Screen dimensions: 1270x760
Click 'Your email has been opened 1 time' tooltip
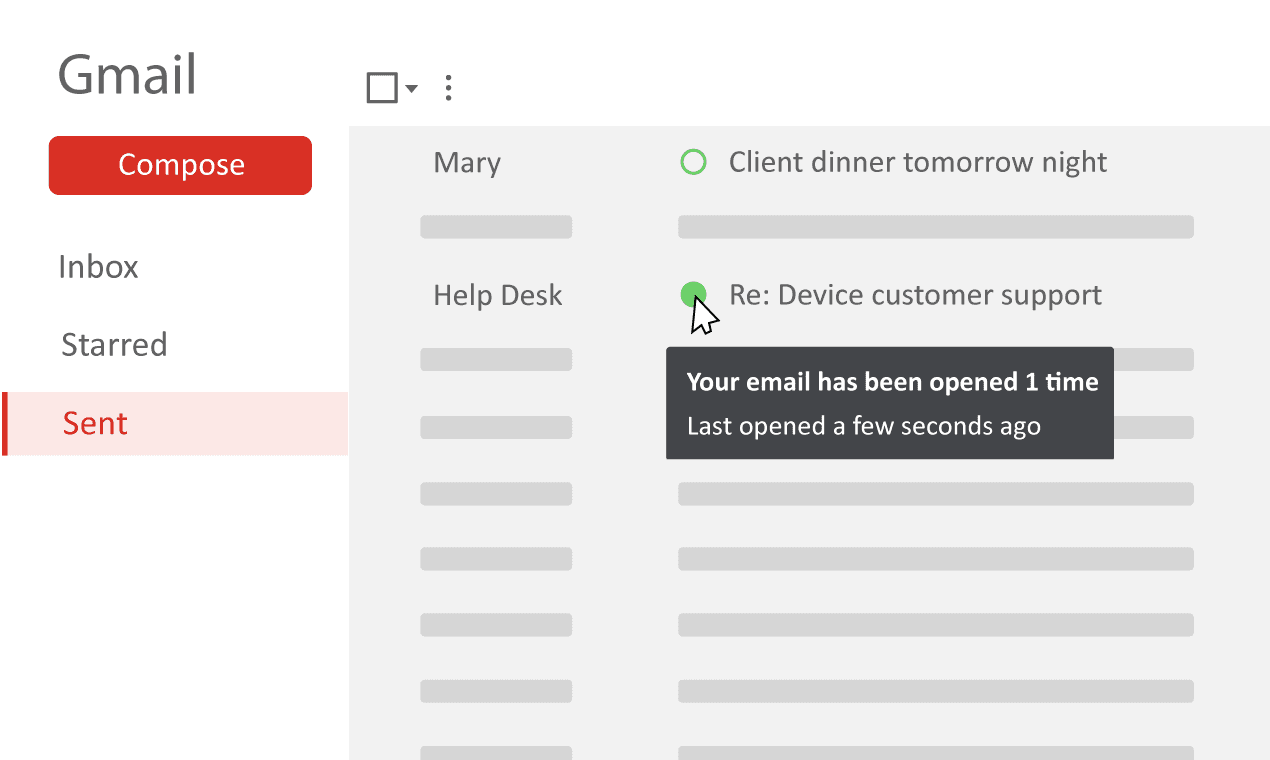click(x=892, y=382)
